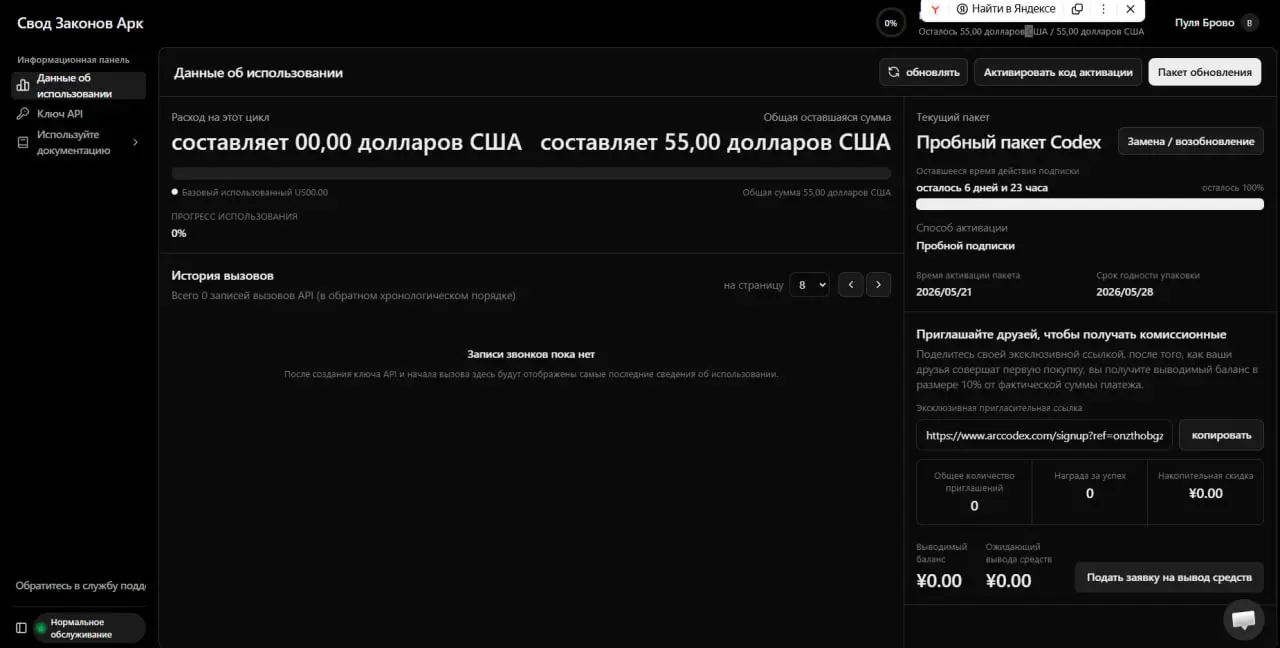The image size is (1280, 648).
Task: Click the refresh arrows icon
Action: point(894,72)
